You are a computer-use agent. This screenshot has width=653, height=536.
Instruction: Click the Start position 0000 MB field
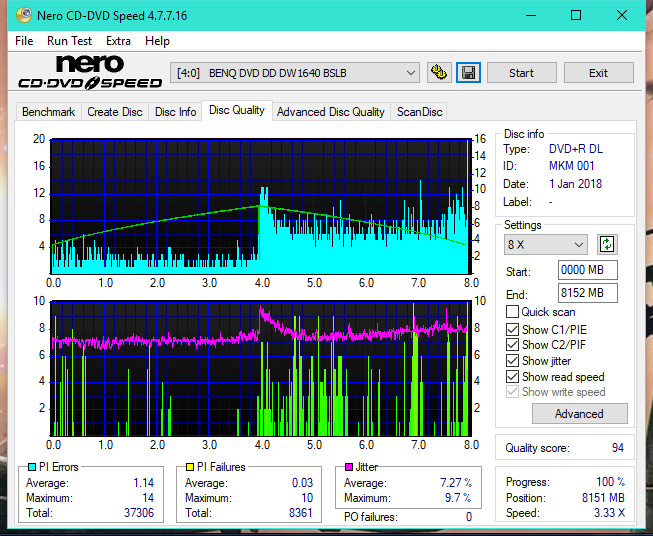tap(587, 270)
